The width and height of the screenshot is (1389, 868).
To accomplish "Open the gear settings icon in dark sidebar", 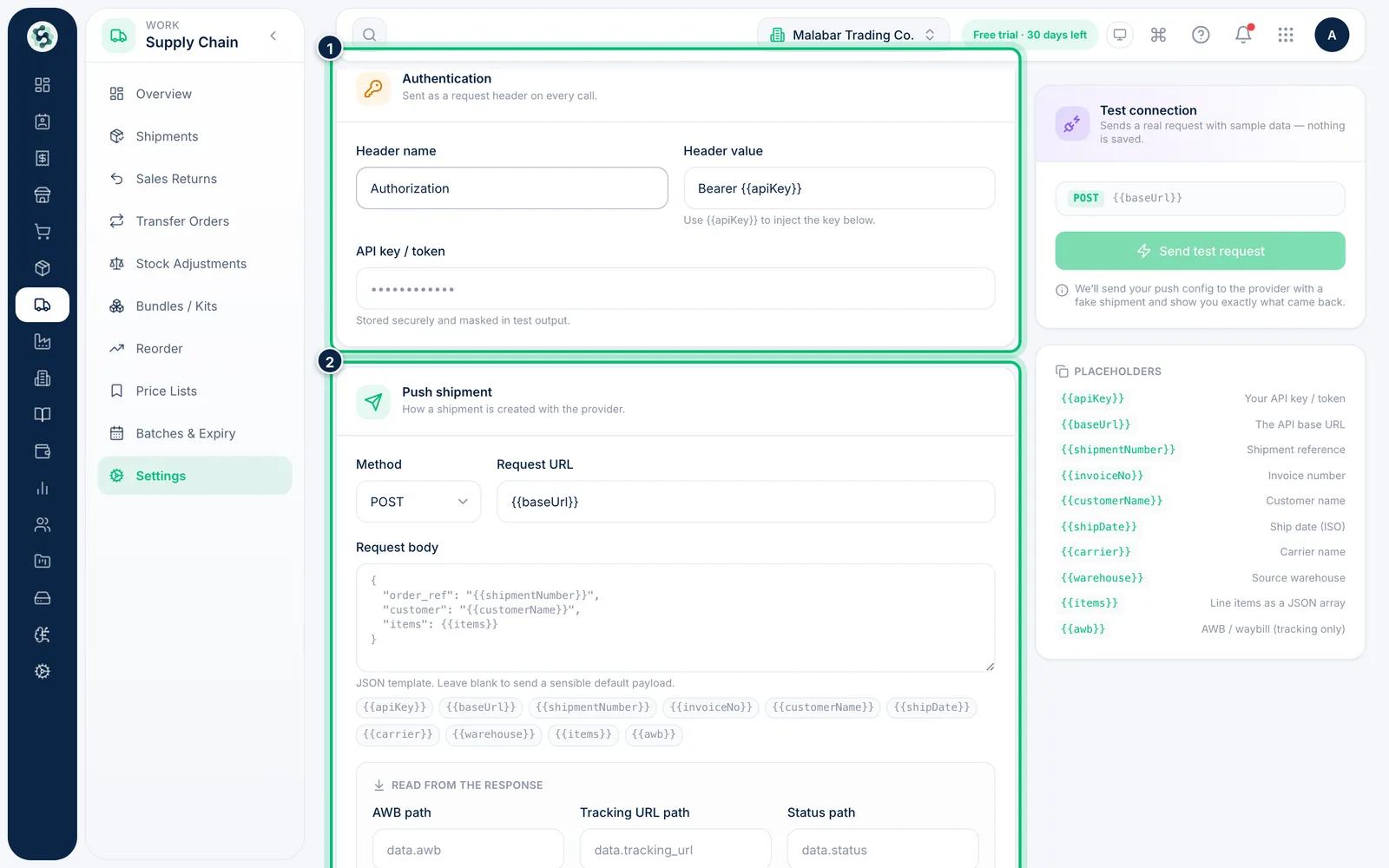I will point(42,671).
